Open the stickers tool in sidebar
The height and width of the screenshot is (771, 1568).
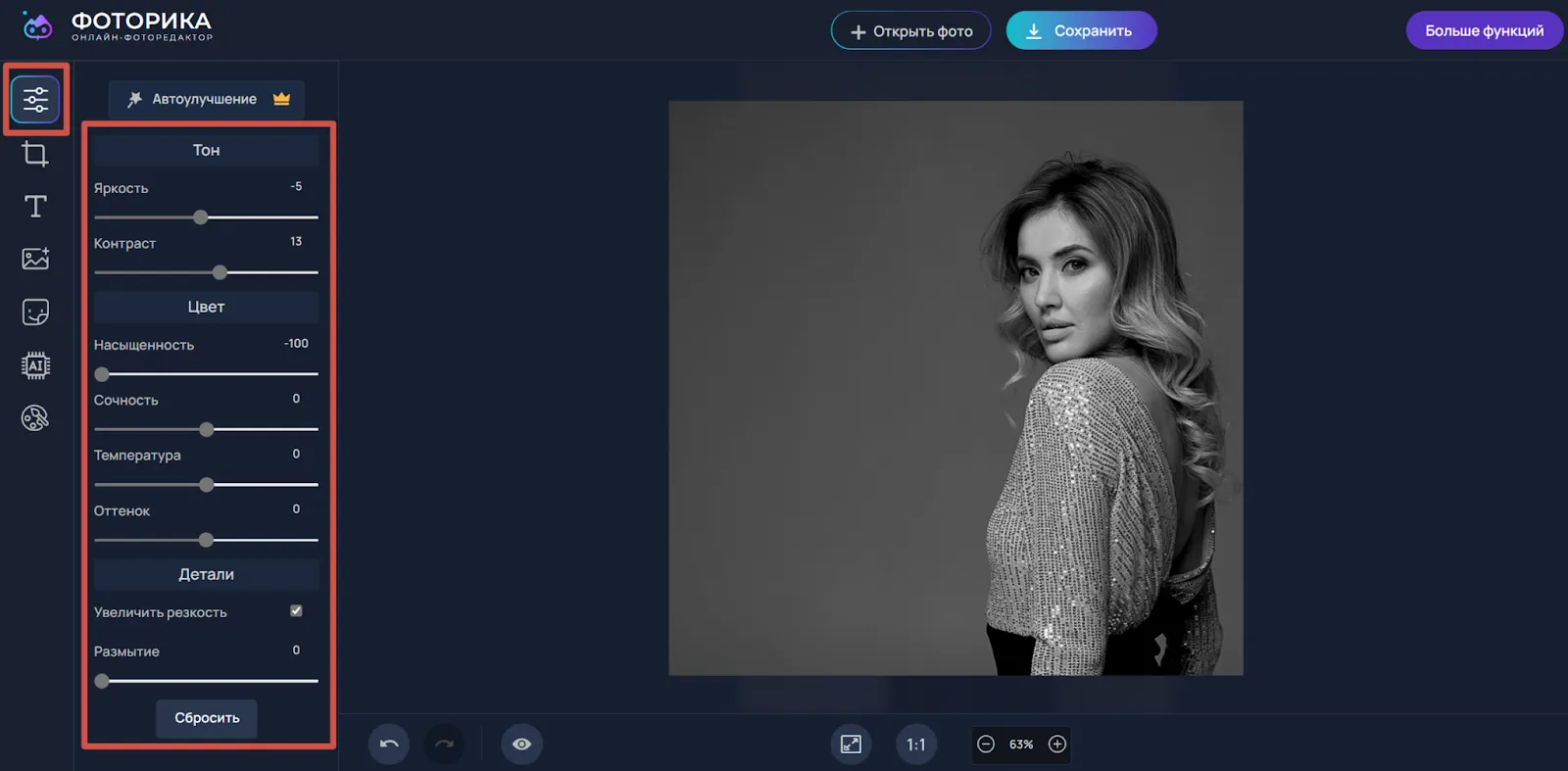[35, 312]
